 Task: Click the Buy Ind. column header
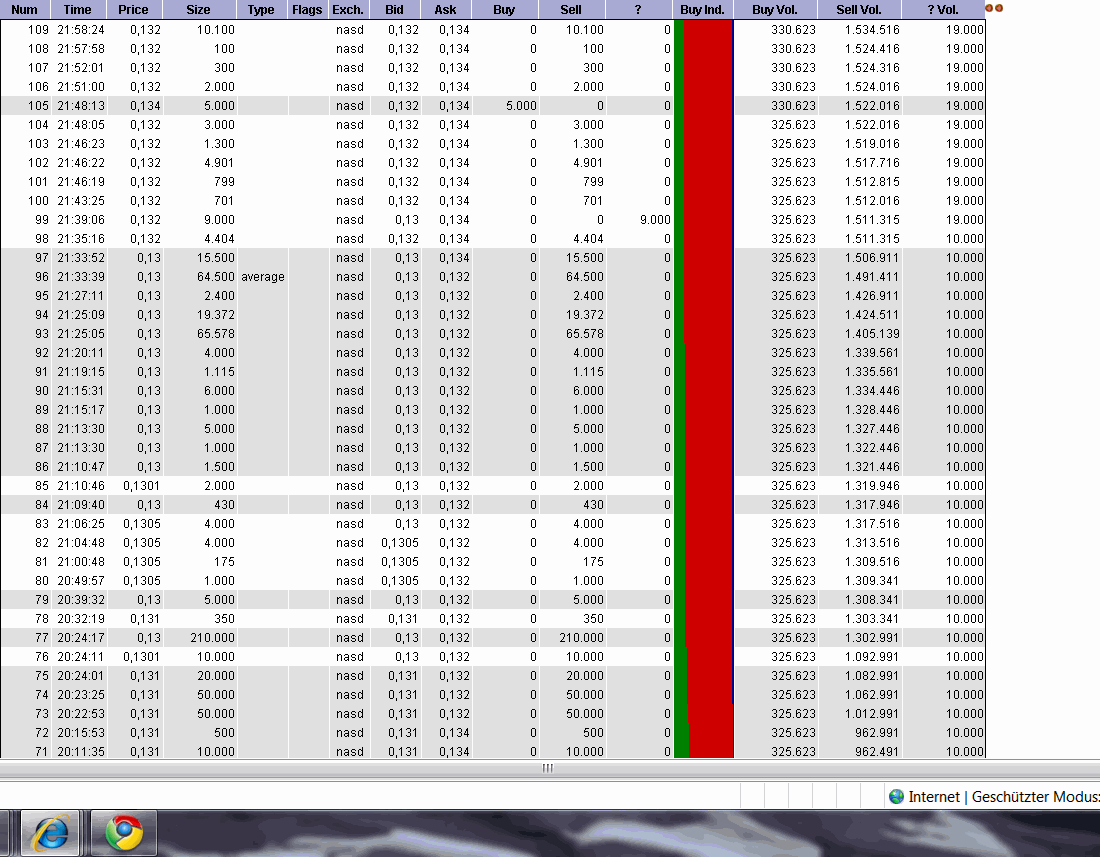tap(702, 10)
